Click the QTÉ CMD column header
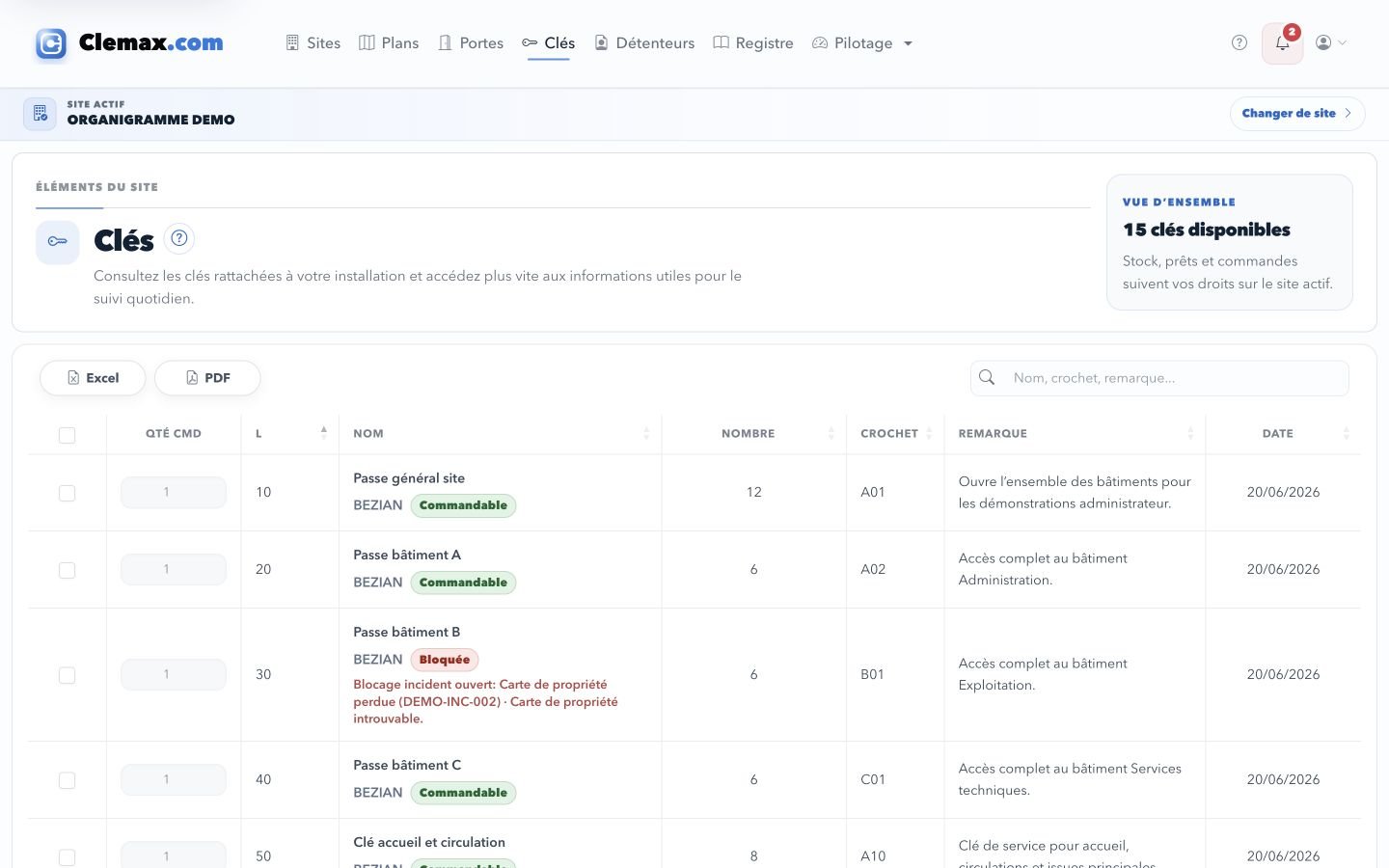This screenshot has width=1389, height=868. [x=174, y=433]
